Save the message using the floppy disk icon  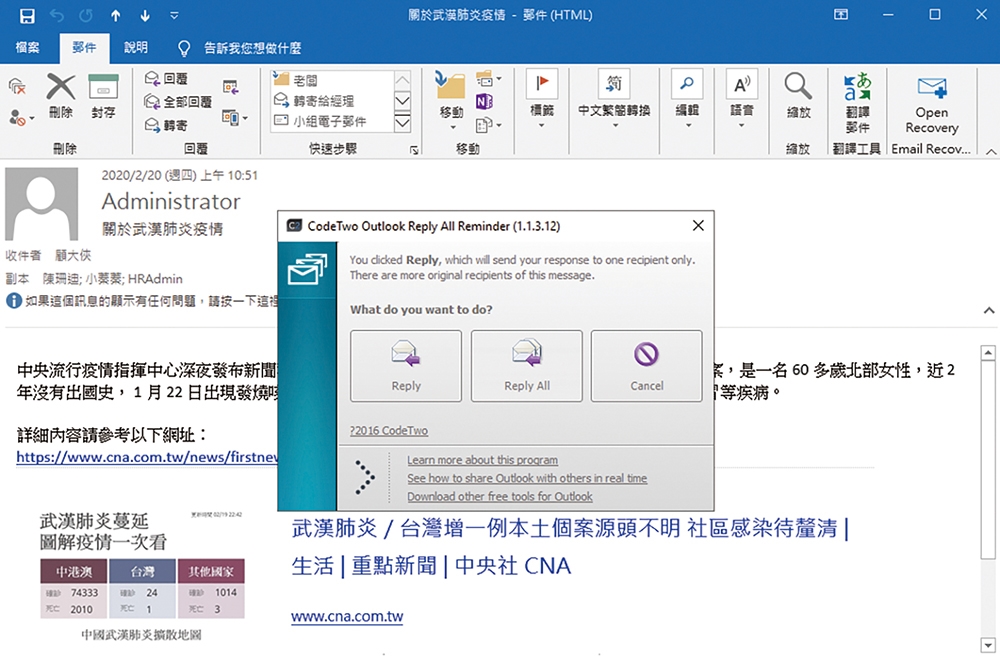click(27, 16)
